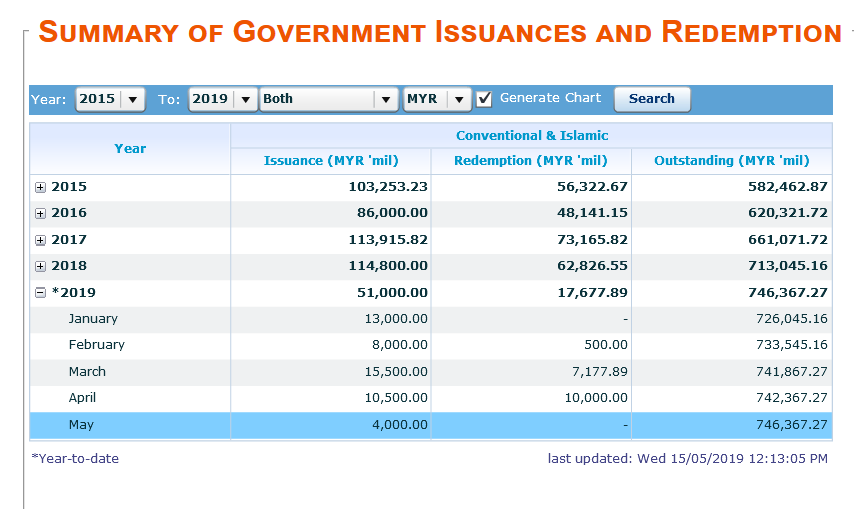Click January outstanding value 726,045.16
This screenshot has width=854, height=509.
coord(791,318)
